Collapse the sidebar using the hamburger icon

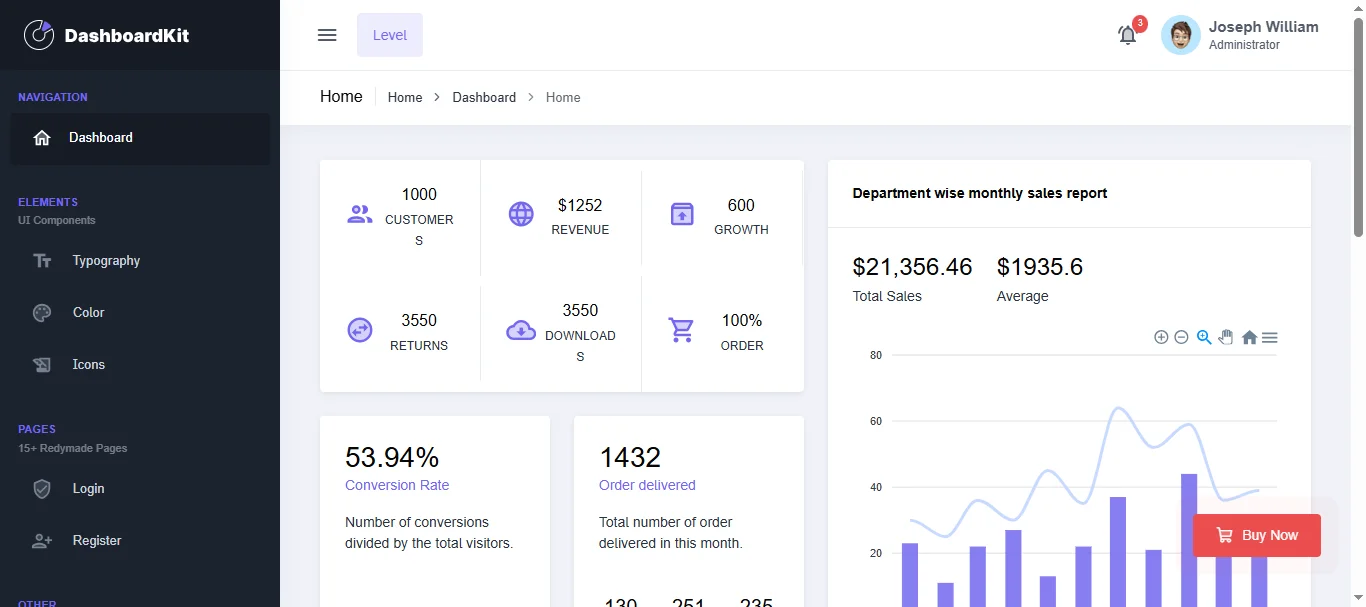[x=327, y=34]
